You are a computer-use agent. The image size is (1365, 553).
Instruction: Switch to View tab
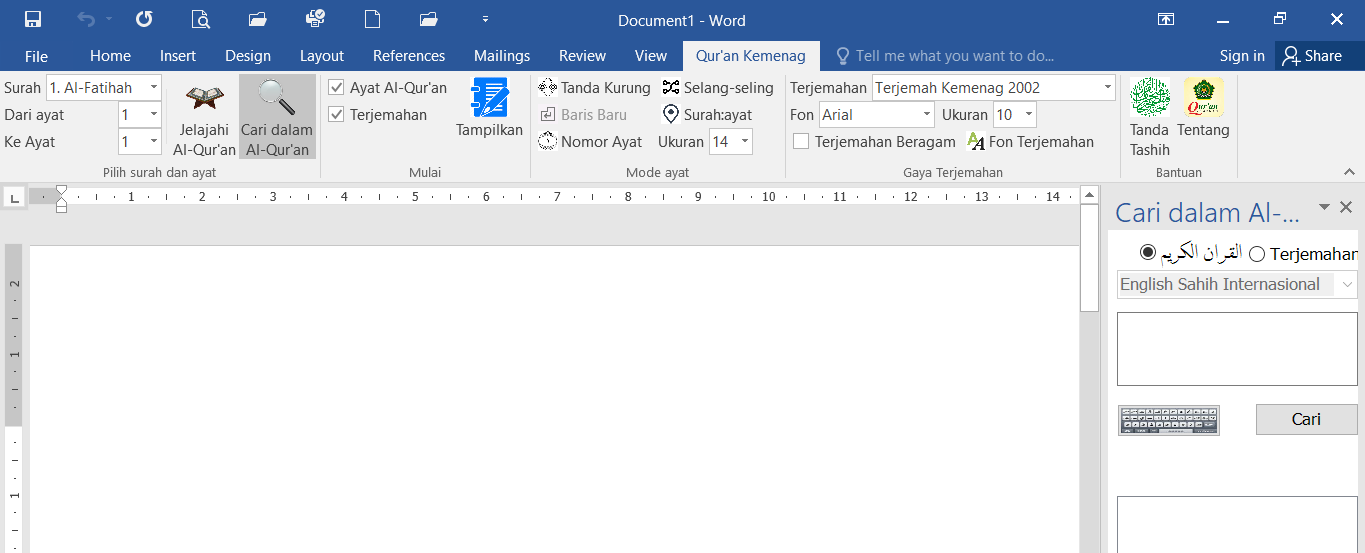click(651, 56)
